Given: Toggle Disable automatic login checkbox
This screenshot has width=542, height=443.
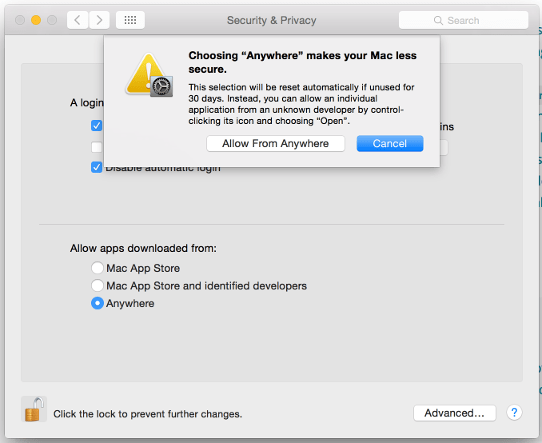Looking at the screenshot, I should pyautogui.click(x=96, y=167).
